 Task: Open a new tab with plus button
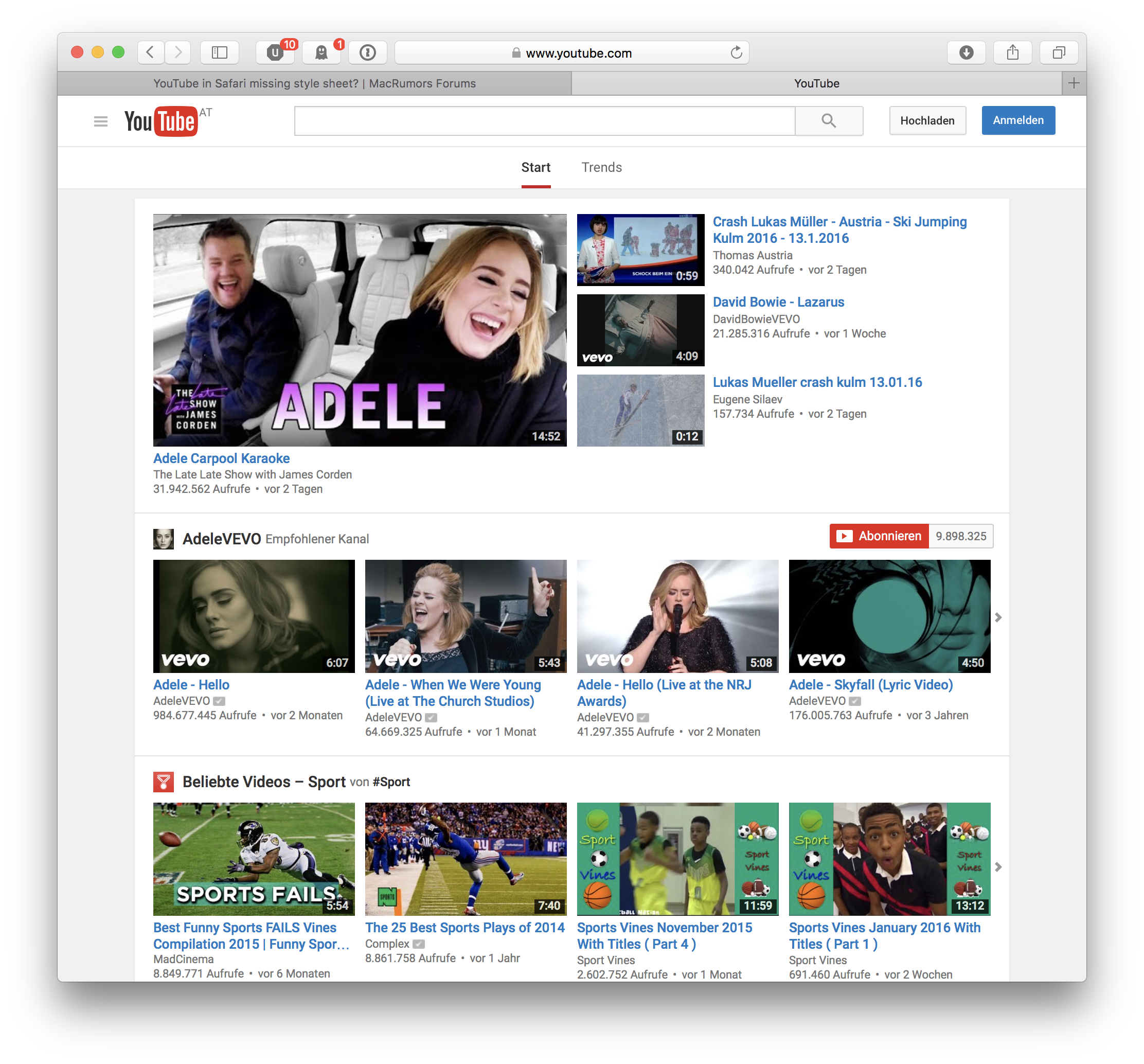coord(1073,83)
